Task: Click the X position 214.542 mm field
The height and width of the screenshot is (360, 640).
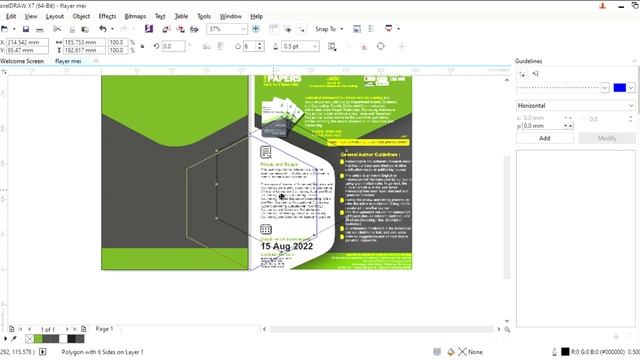Action: [27, 42]
